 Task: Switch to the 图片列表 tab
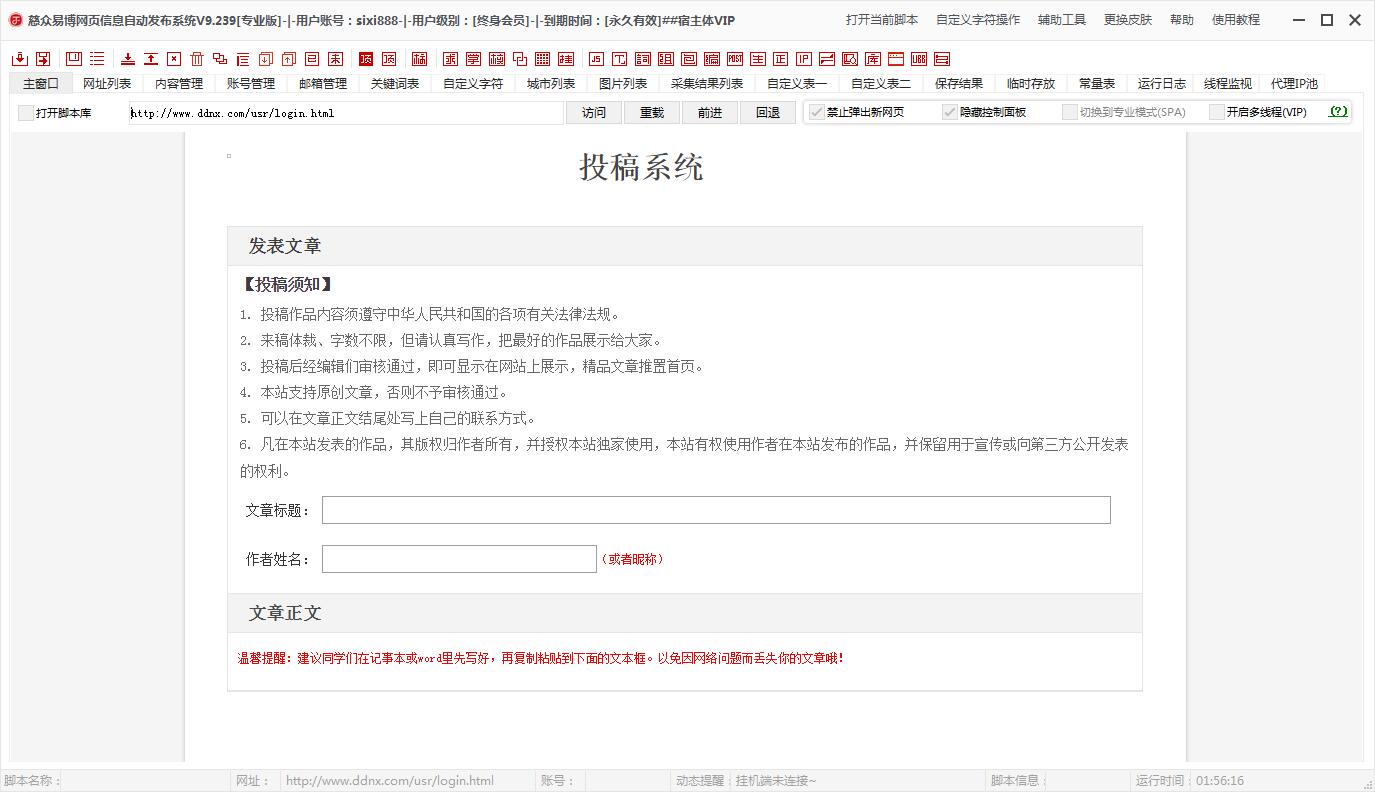623,84
